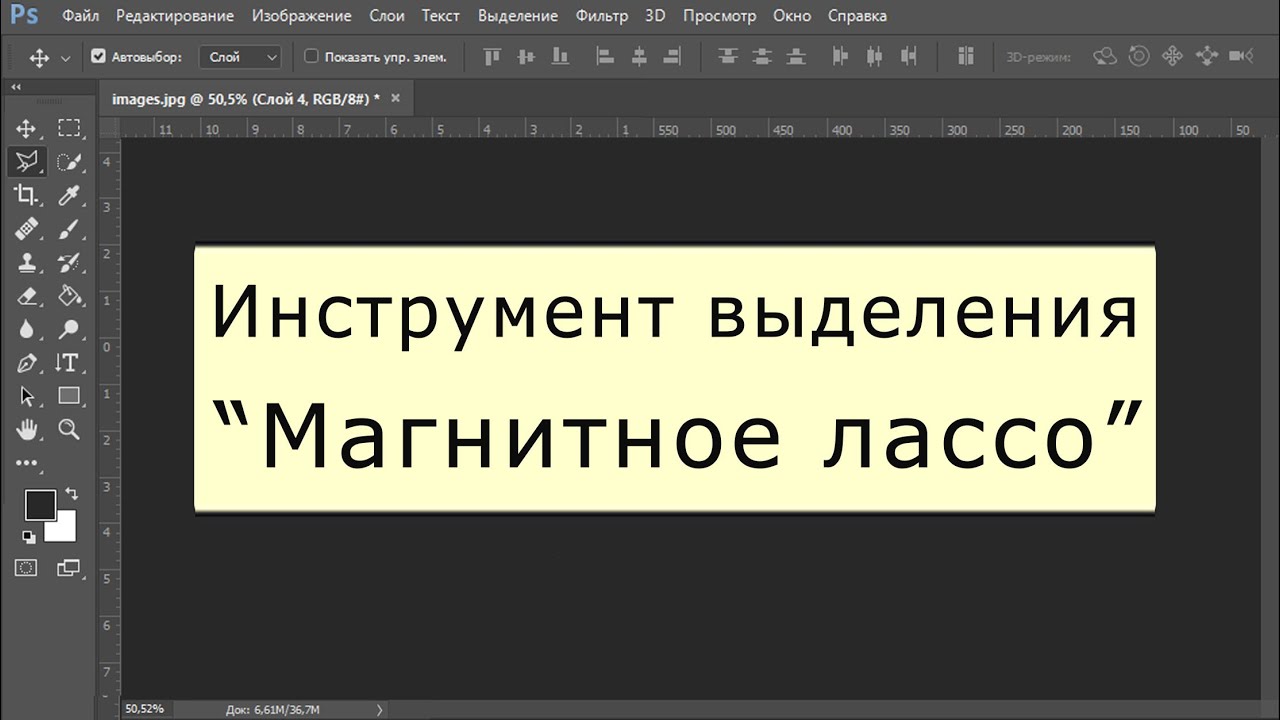Align vertical centers button

coord(526,57)
